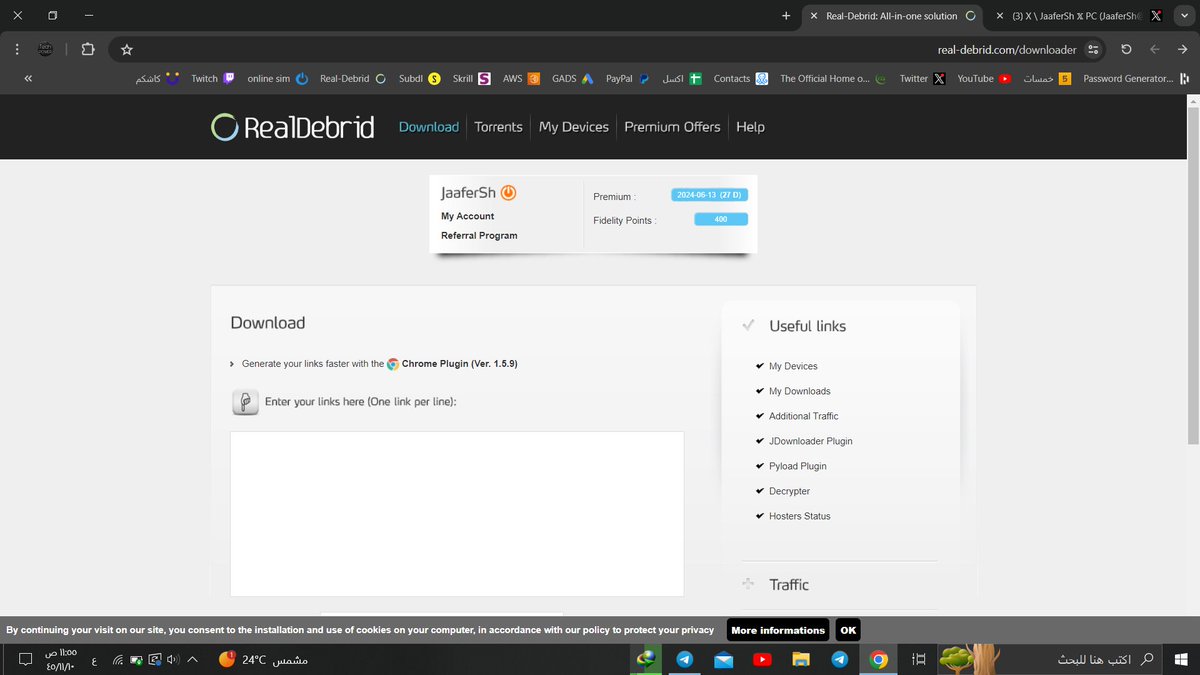Go forward in browser history

(x=1155, y=49)
